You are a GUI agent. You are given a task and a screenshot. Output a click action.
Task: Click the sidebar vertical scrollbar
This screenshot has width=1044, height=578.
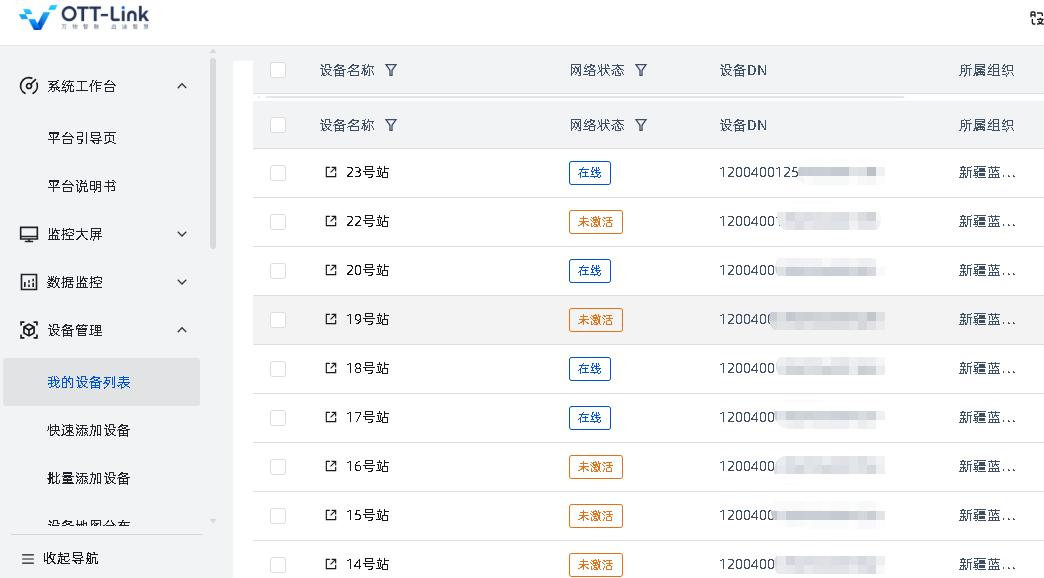(x=213, y=150)
